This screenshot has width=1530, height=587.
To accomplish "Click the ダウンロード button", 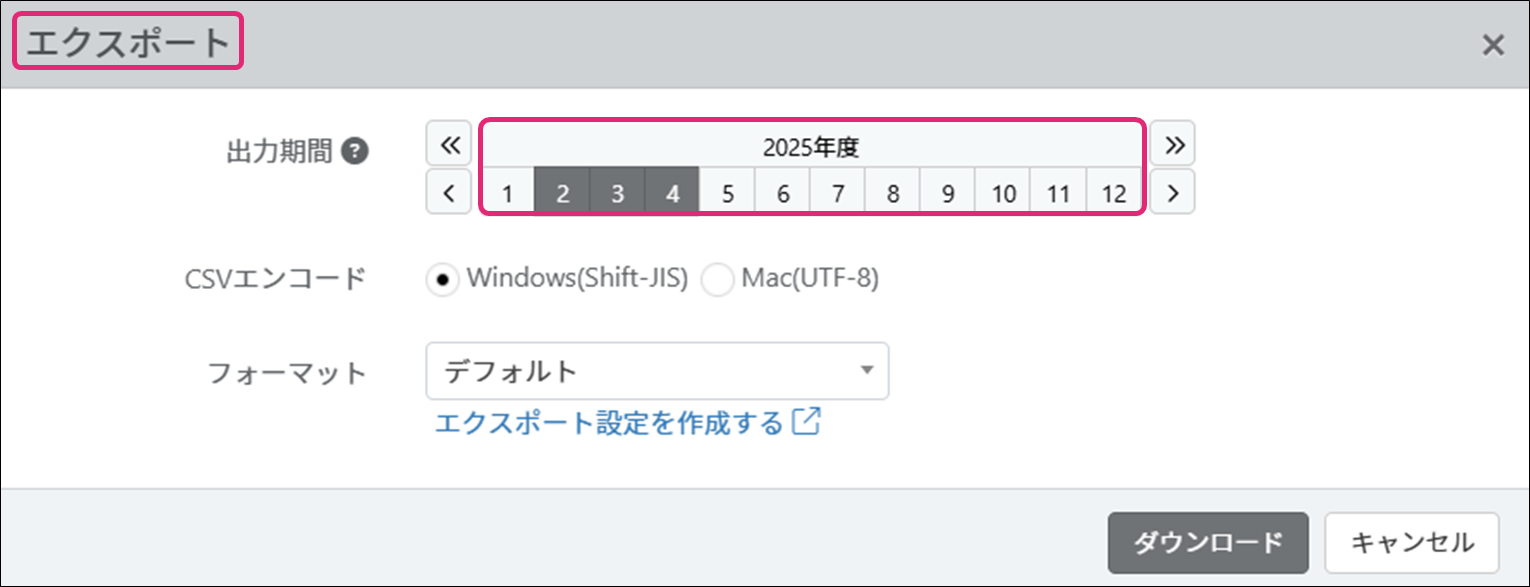I will tap(1208, 543).
